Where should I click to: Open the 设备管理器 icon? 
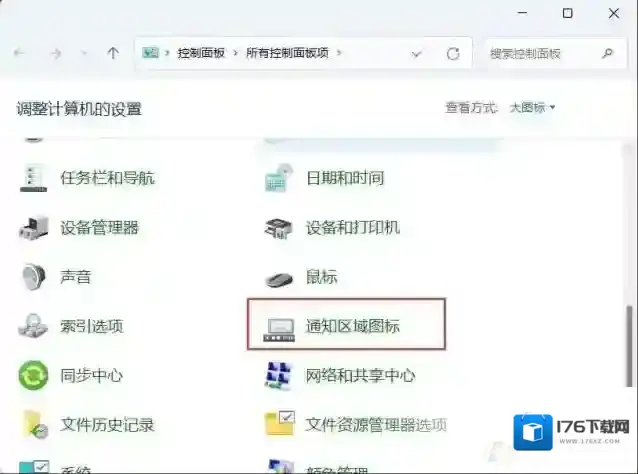click(x=34, y=227)
